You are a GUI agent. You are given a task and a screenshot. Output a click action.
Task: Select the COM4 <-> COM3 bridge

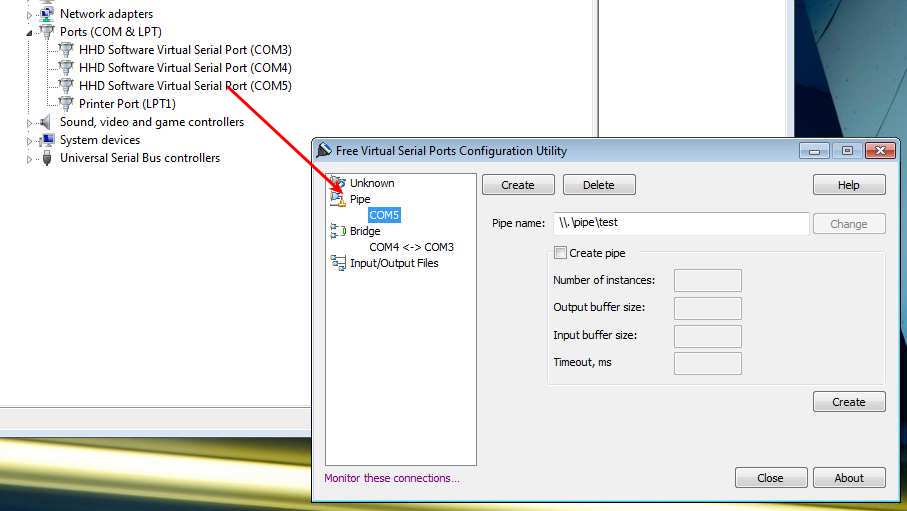[411, 247]
